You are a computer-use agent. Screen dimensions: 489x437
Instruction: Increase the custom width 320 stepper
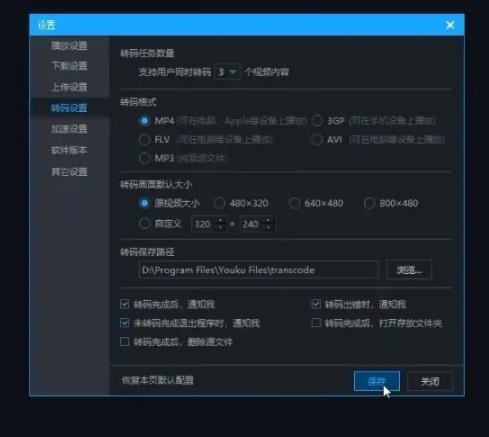pyautogui.click(x=220, y=220)
